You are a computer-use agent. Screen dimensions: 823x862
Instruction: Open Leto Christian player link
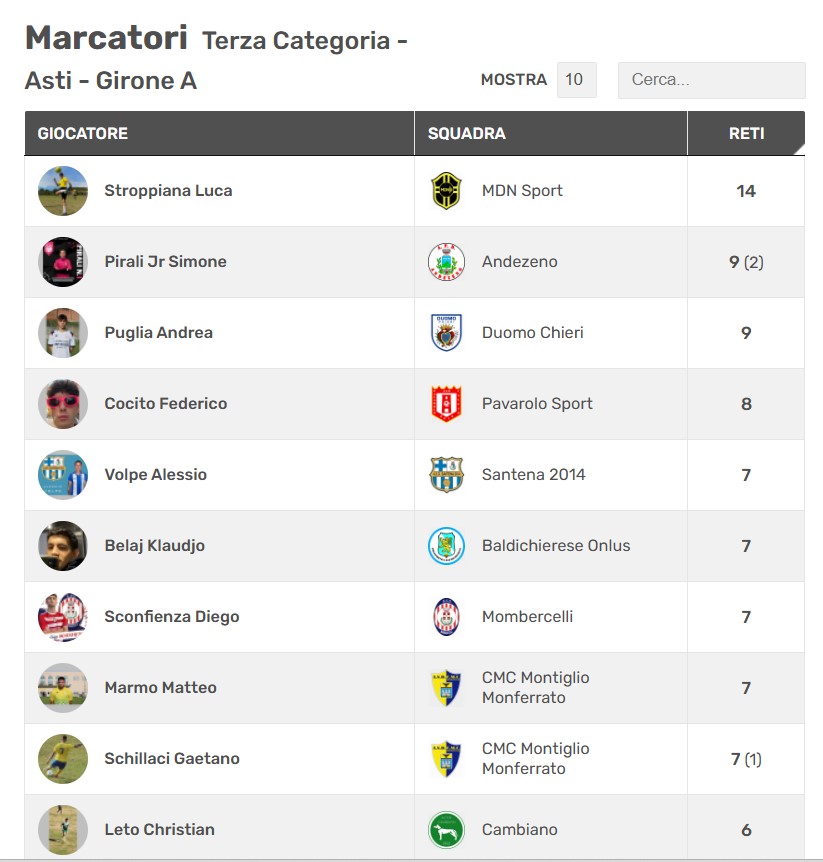(x=159, y=830)
